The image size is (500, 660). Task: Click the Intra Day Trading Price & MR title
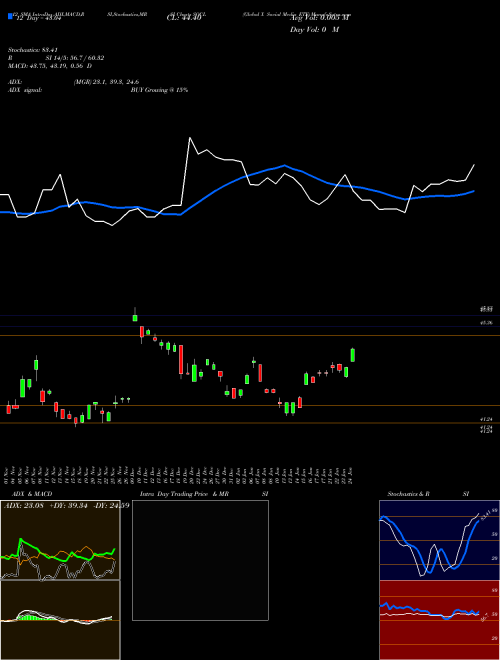point(184,494)
